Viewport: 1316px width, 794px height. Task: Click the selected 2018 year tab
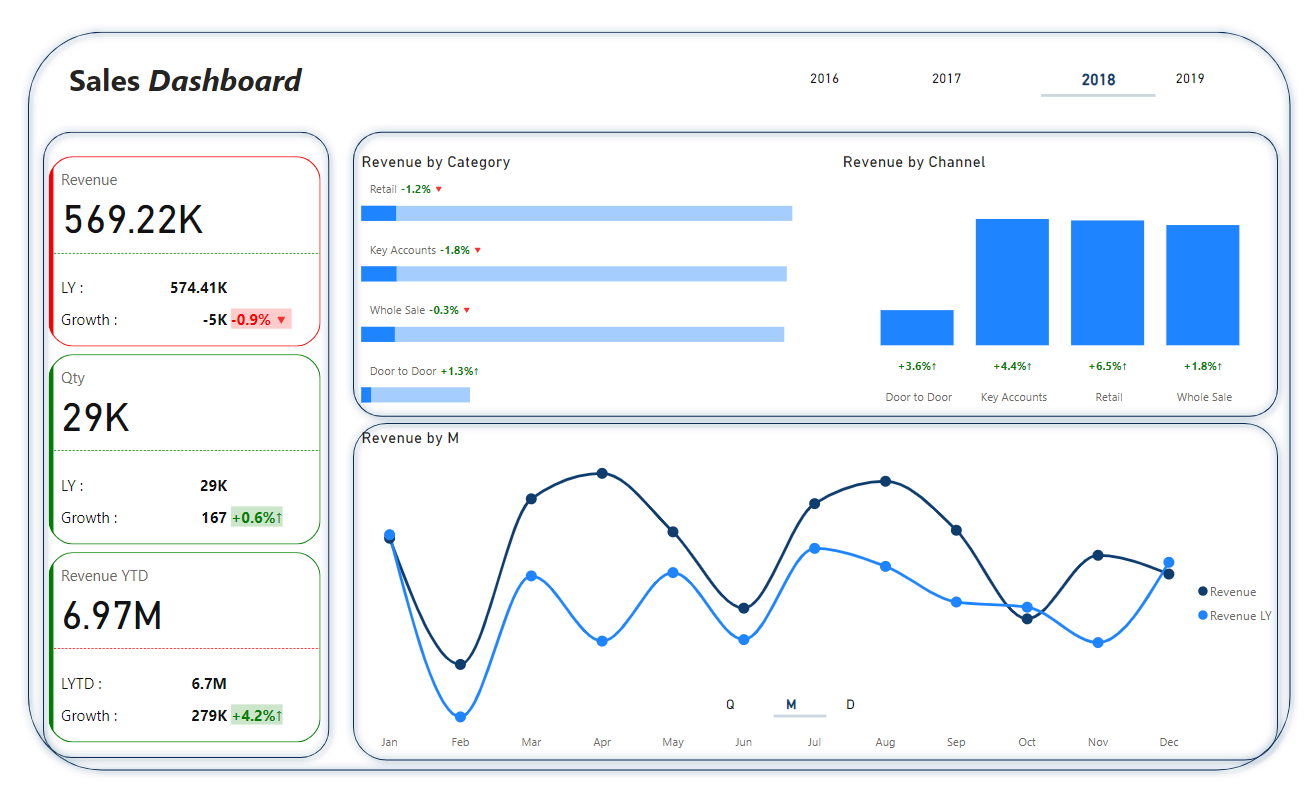(1098, 80)
